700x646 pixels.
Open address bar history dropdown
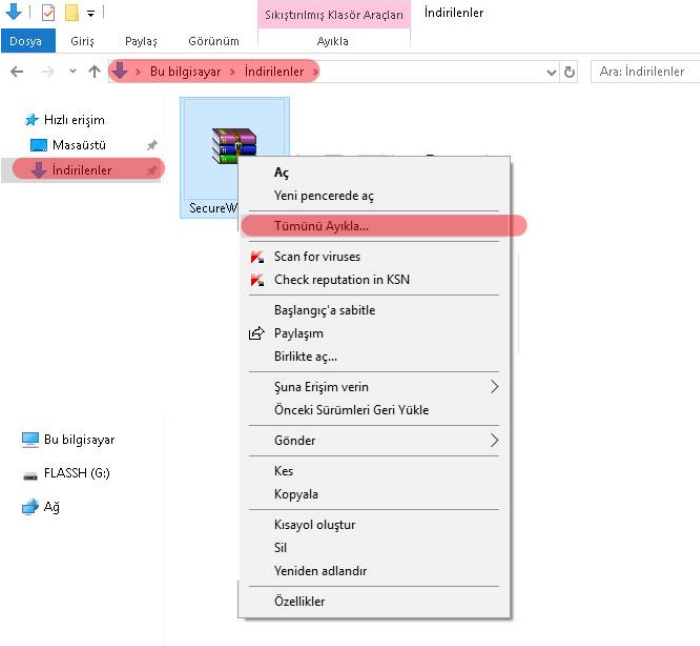click(552, 72)
